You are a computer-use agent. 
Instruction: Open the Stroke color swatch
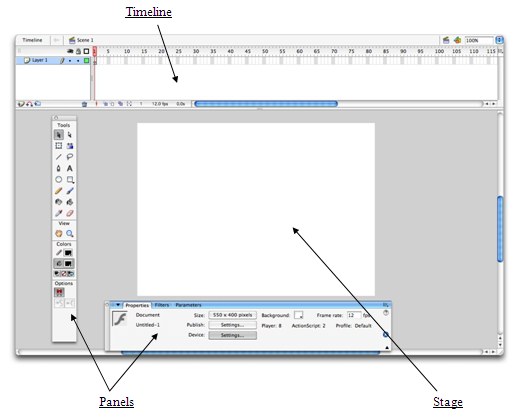[x=68, y=253]
